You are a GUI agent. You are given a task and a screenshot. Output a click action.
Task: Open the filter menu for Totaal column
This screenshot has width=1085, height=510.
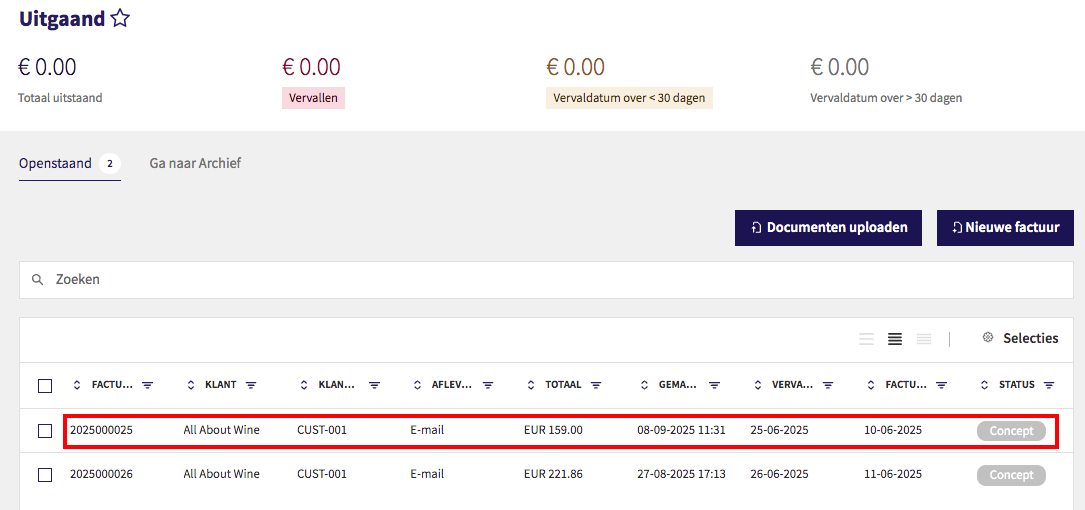[x=596, y=385]
